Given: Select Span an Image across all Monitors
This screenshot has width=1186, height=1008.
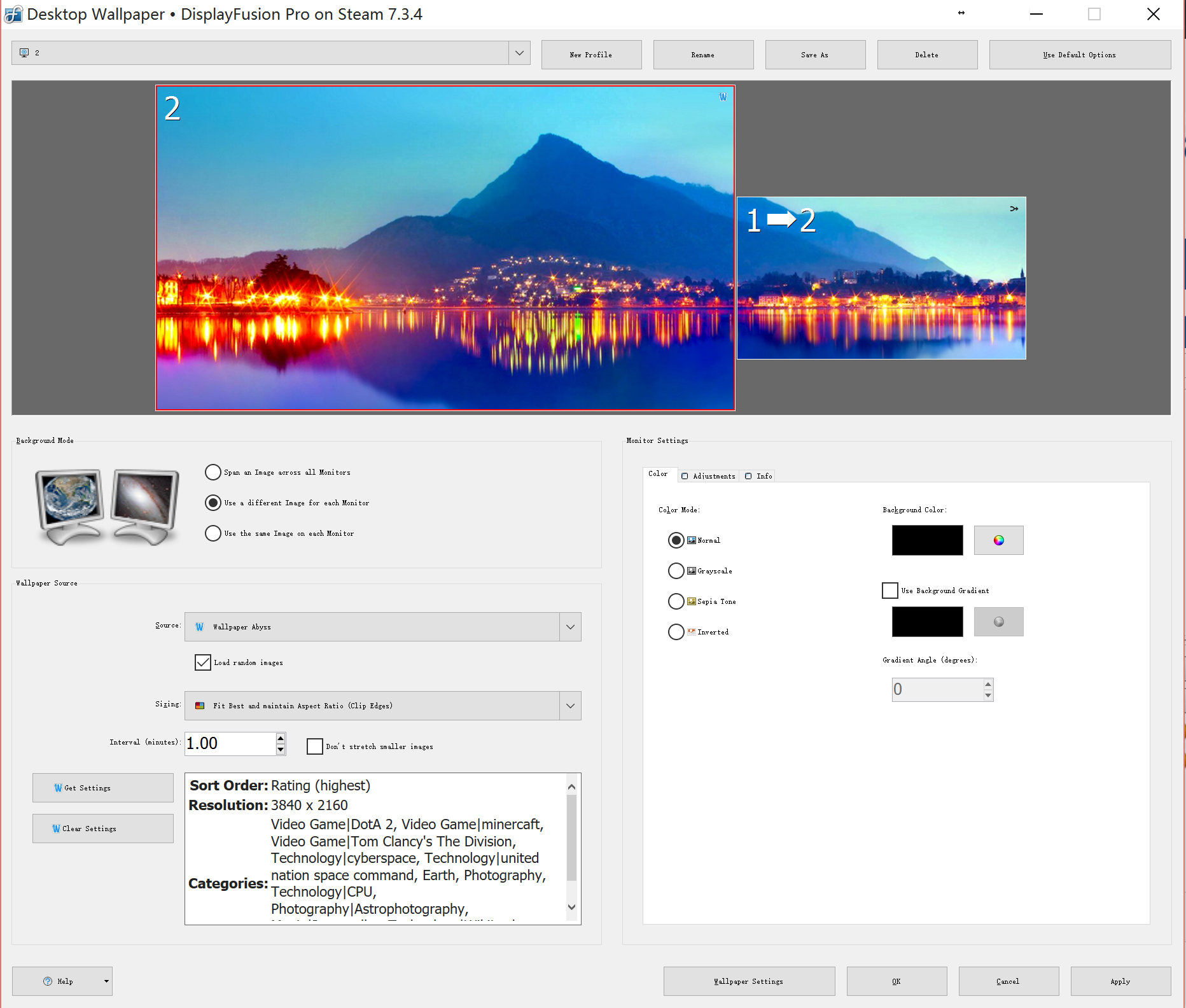Looking at the screenshot, I should coord(213,472).
